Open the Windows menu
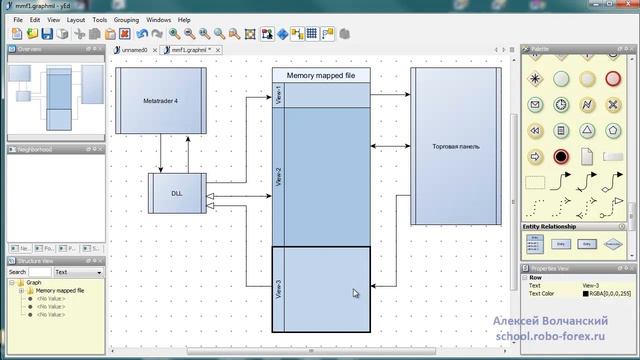The width and height of the screenshot is (640, 360). click(x=158, y=20)
